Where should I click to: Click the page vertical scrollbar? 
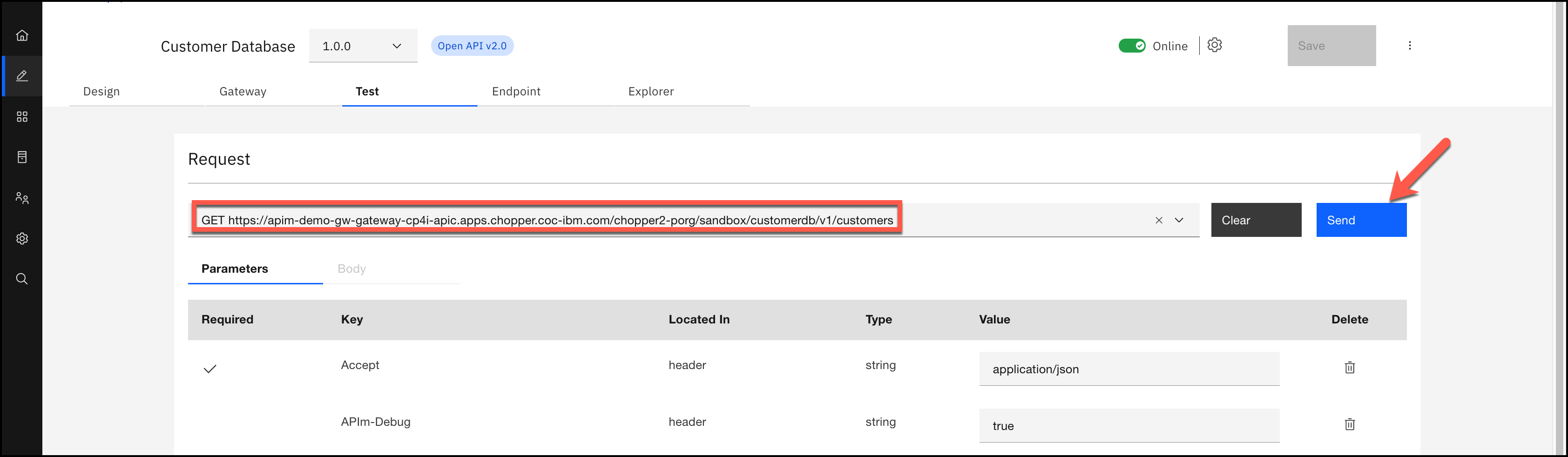click(1560, 228)
